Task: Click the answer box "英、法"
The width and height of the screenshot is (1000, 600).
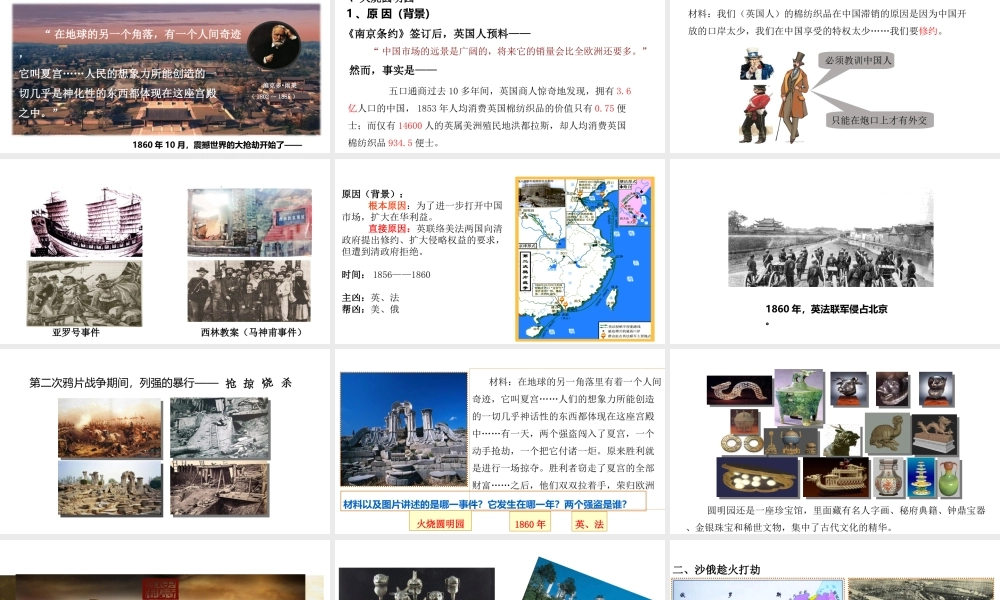Action: tap(589, 523)
